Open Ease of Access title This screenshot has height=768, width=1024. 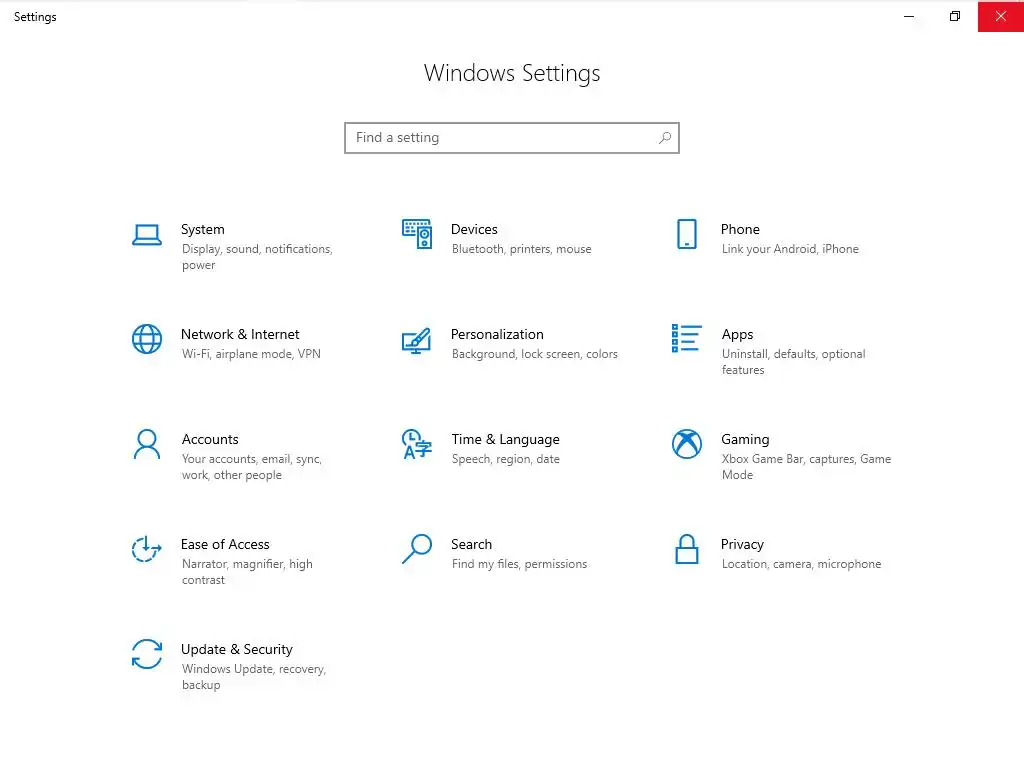(x=225, y=545)
